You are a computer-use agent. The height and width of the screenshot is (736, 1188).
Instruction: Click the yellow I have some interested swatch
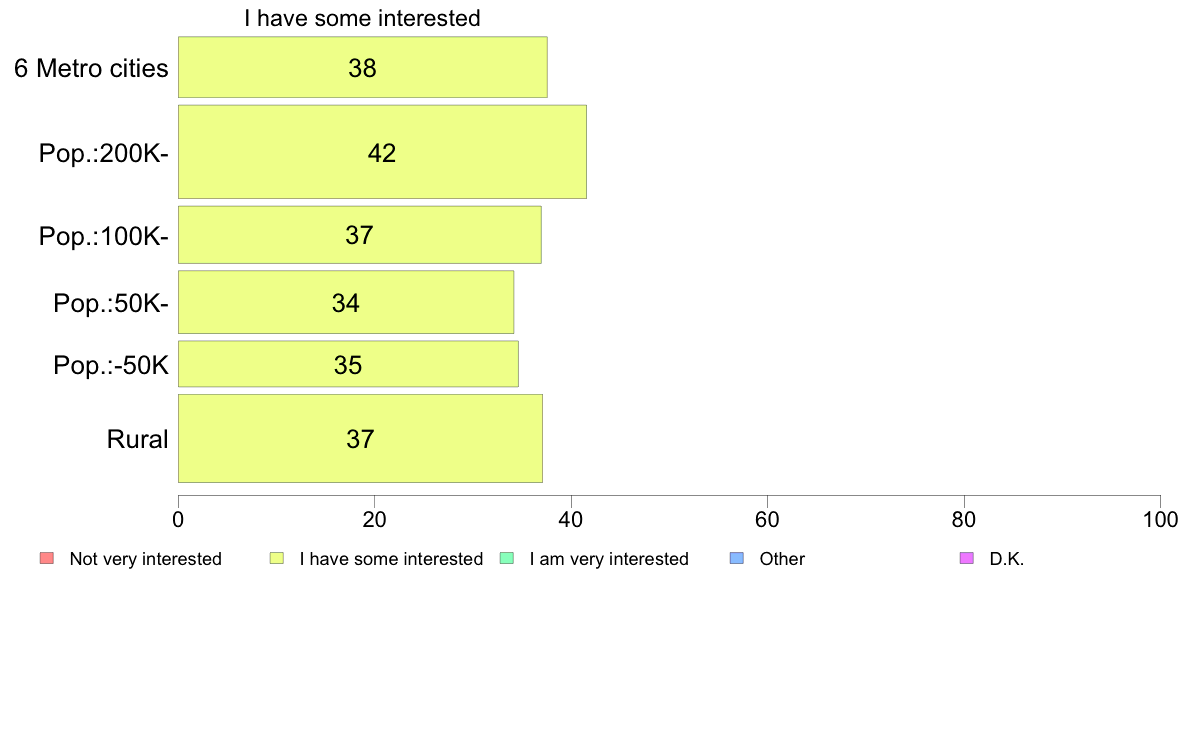point(277,559)
